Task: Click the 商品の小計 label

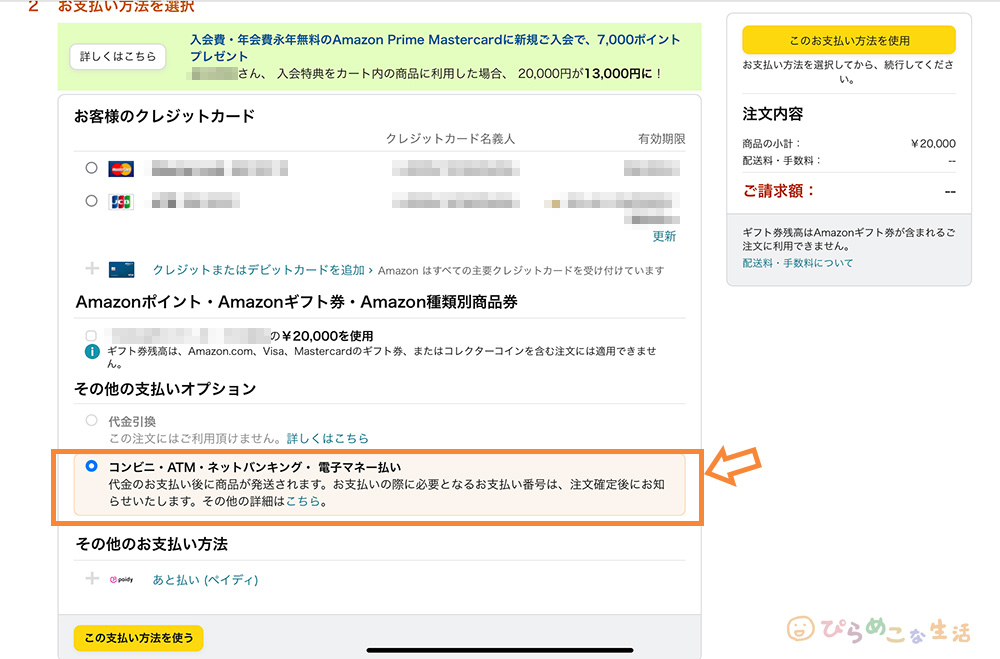Action: point(771,144)
